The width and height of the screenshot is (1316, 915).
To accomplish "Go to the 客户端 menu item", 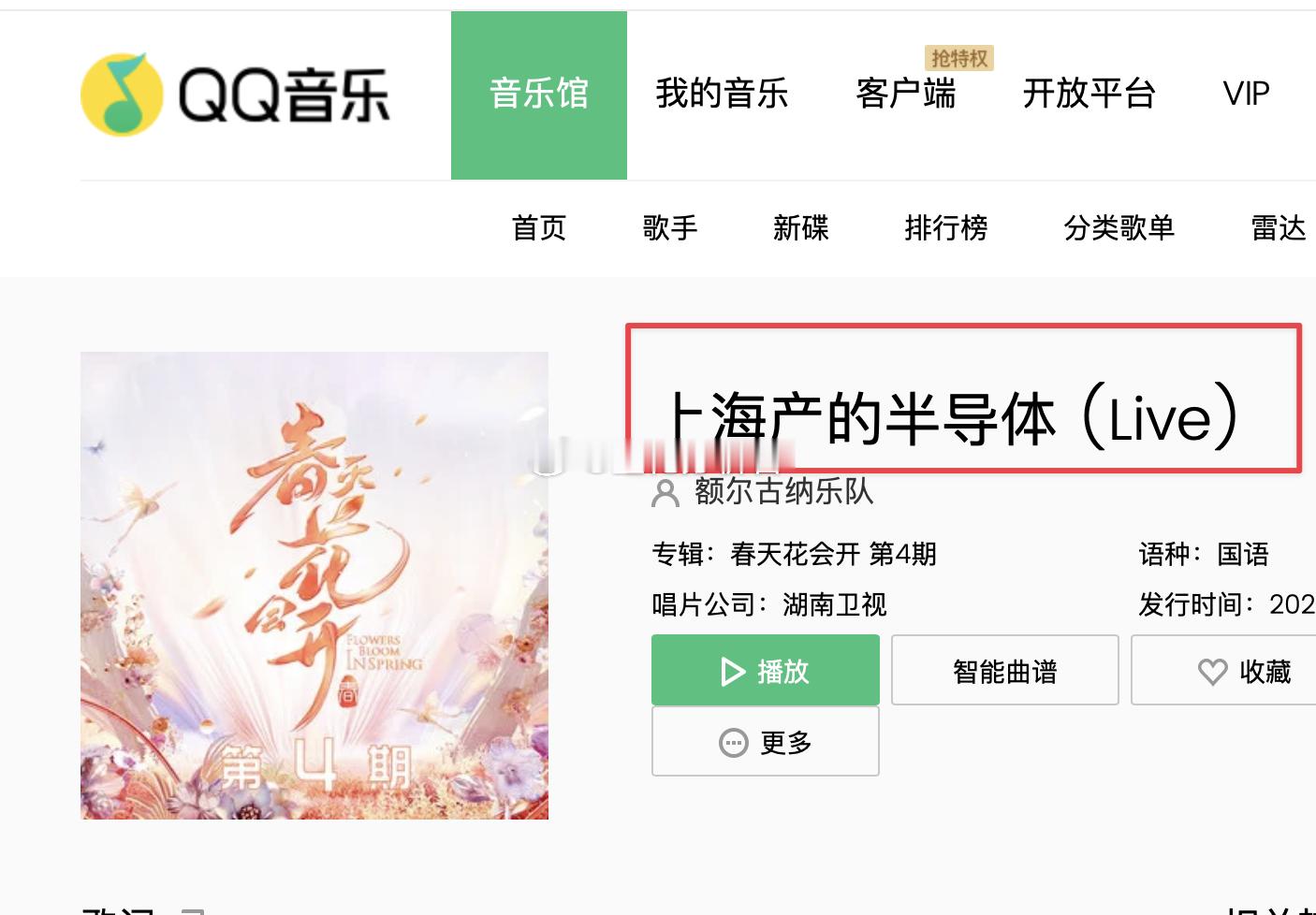I will point(906,94).
